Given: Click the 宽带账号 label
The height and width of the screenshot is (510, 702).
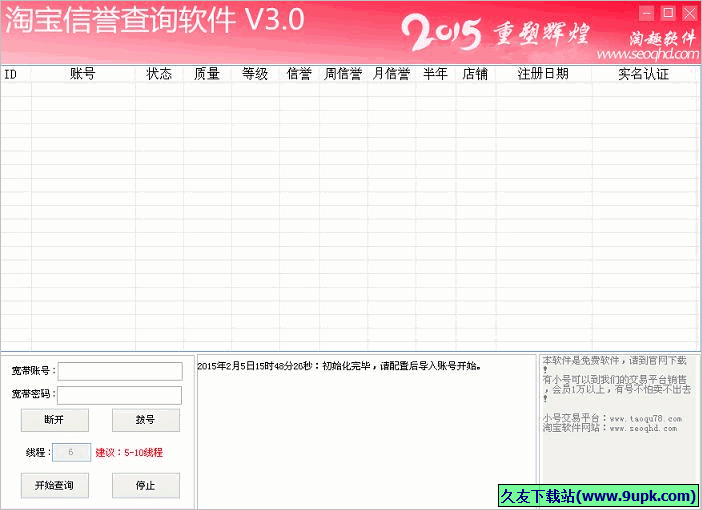Looking at the screenshot, I should click(34, 371).
